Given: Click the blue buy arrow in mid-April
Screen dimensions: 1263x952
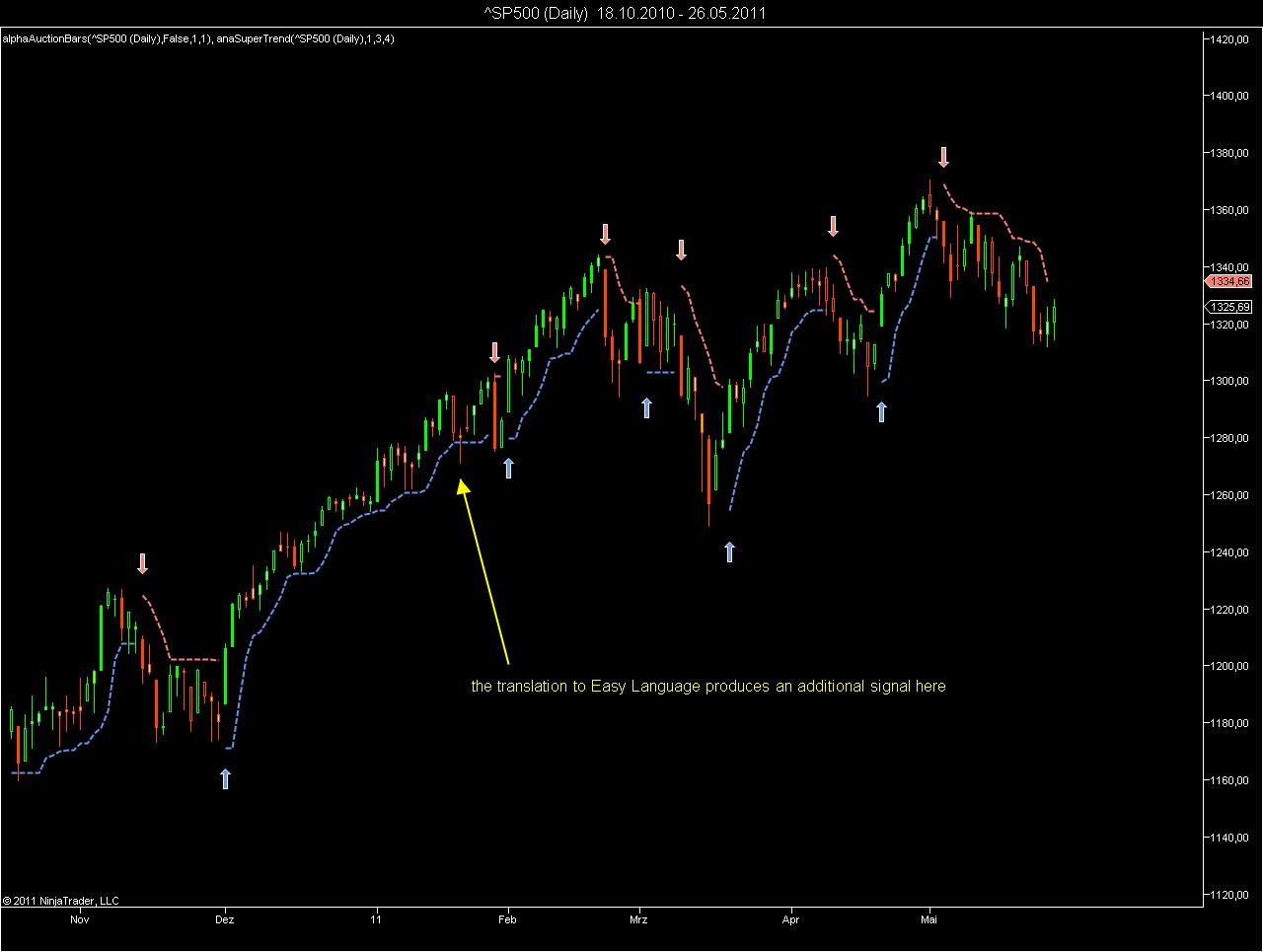Looking at the screenshot, I should pos(881,411).
